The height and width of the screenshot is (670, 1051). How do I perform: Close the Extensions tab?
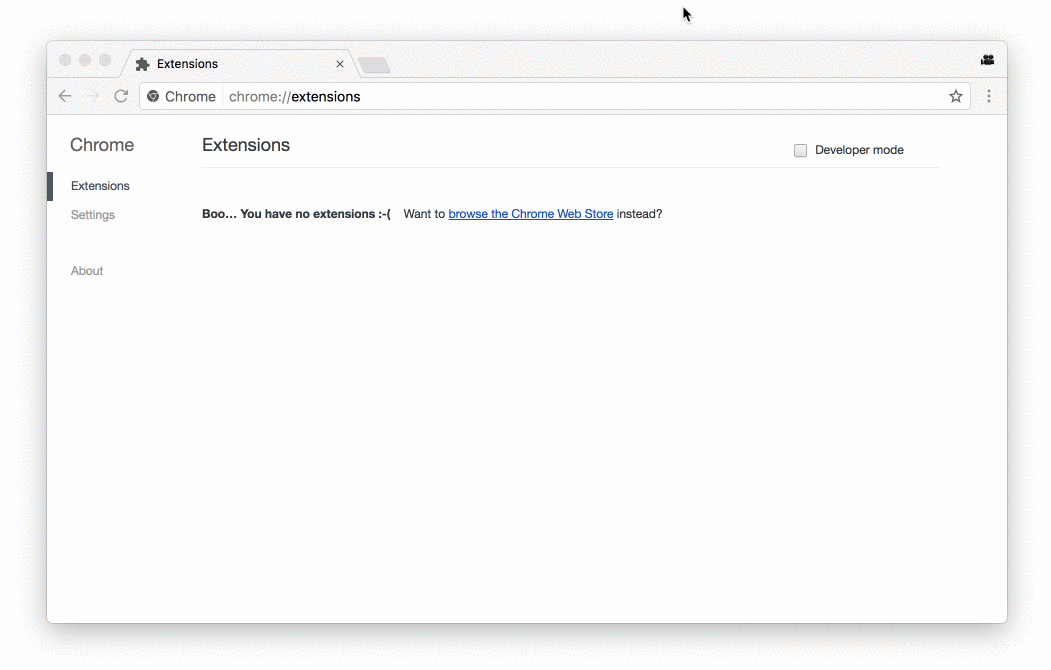coord(340,64)
